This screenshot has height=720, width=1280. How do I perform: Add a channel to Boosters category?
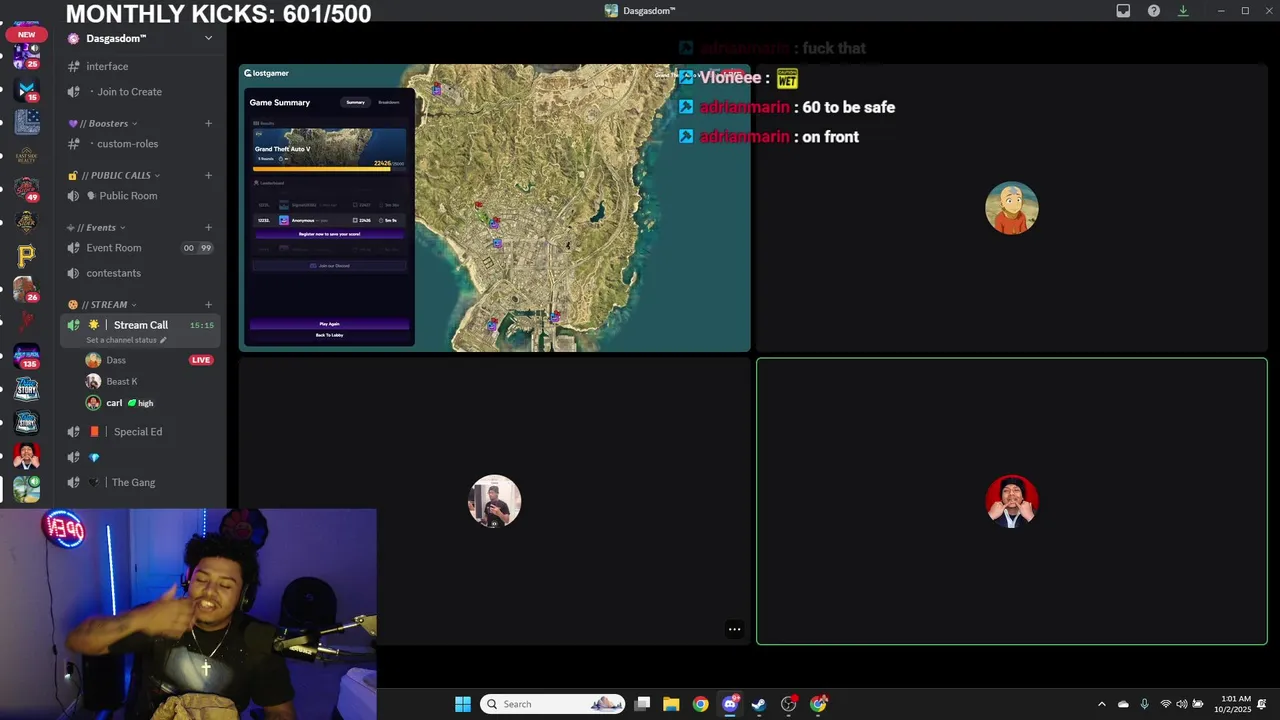pos(208,123)
